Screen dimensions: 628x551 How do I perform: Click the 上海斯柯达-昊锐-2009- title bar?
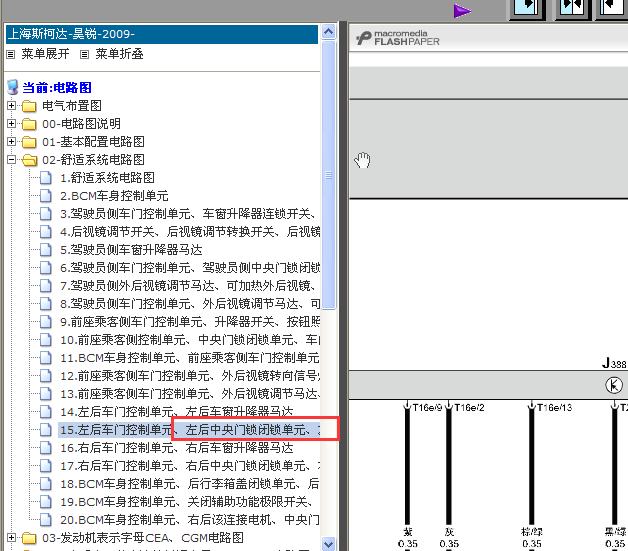(x=162, y=34)
